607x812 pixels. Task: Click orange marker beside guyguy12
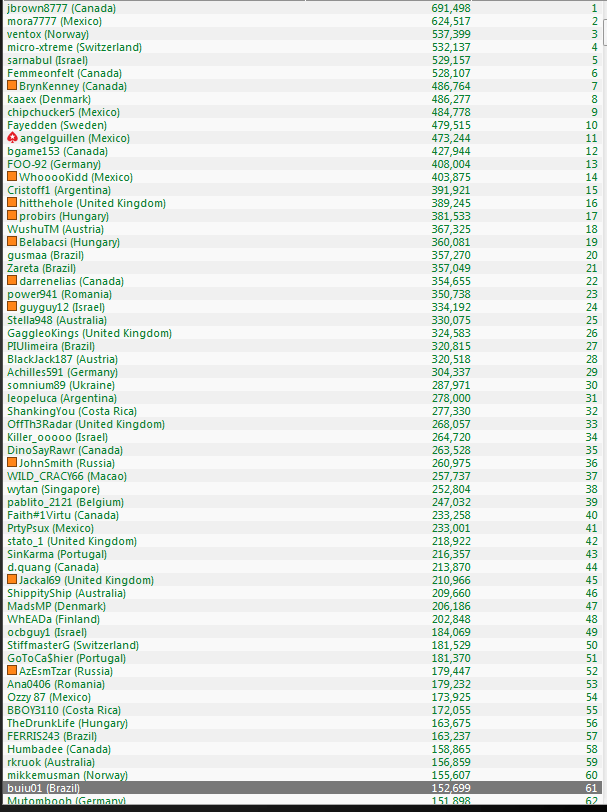tap(12, 307)
